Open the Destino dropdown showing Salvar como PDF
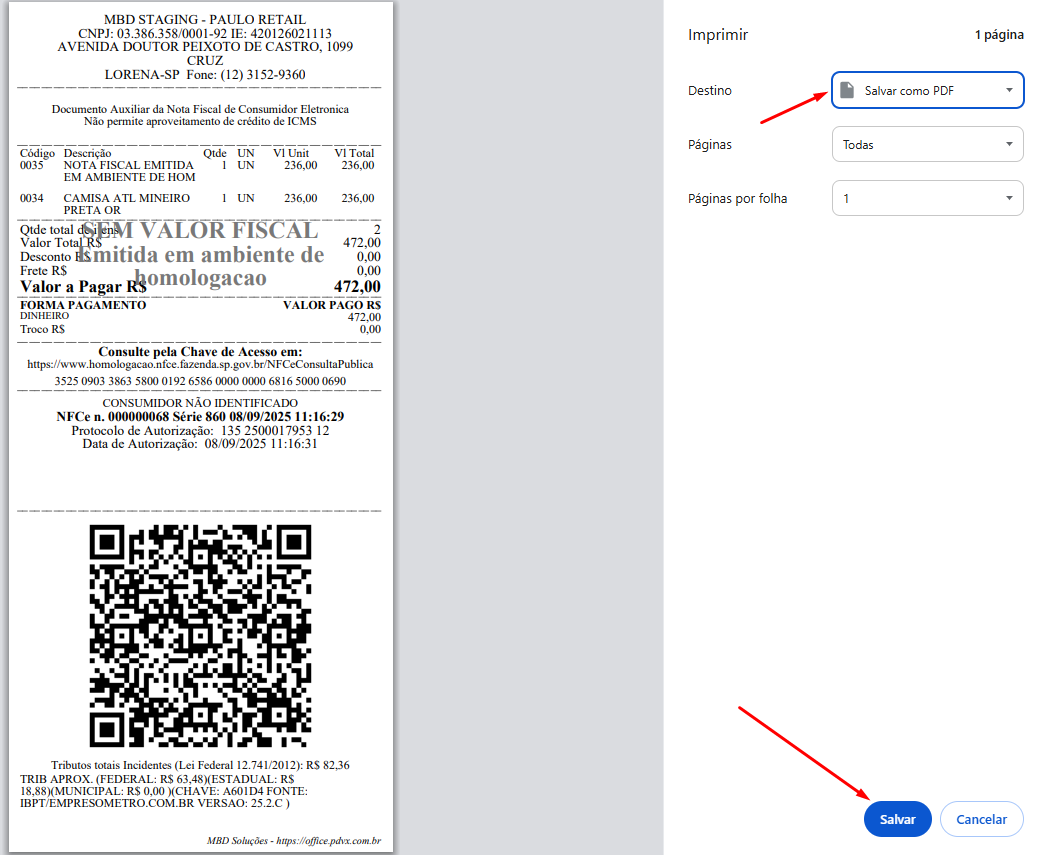 [x=927, y=90]
